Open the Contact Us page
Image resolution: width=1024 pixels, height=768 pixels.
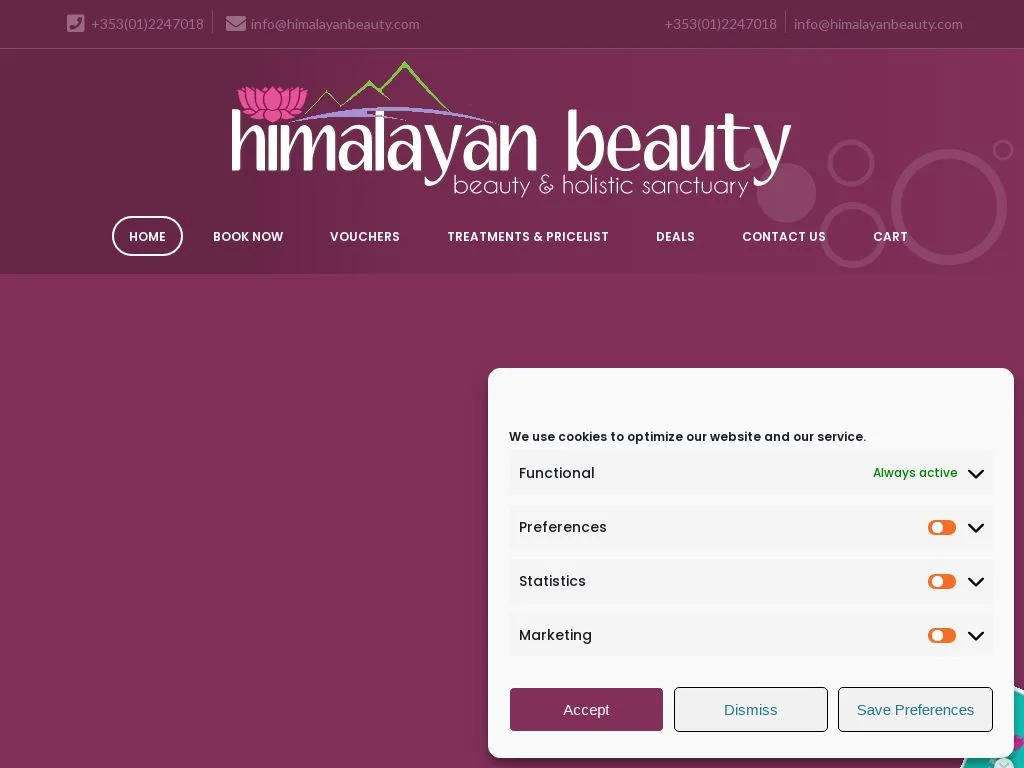[784, 236]
